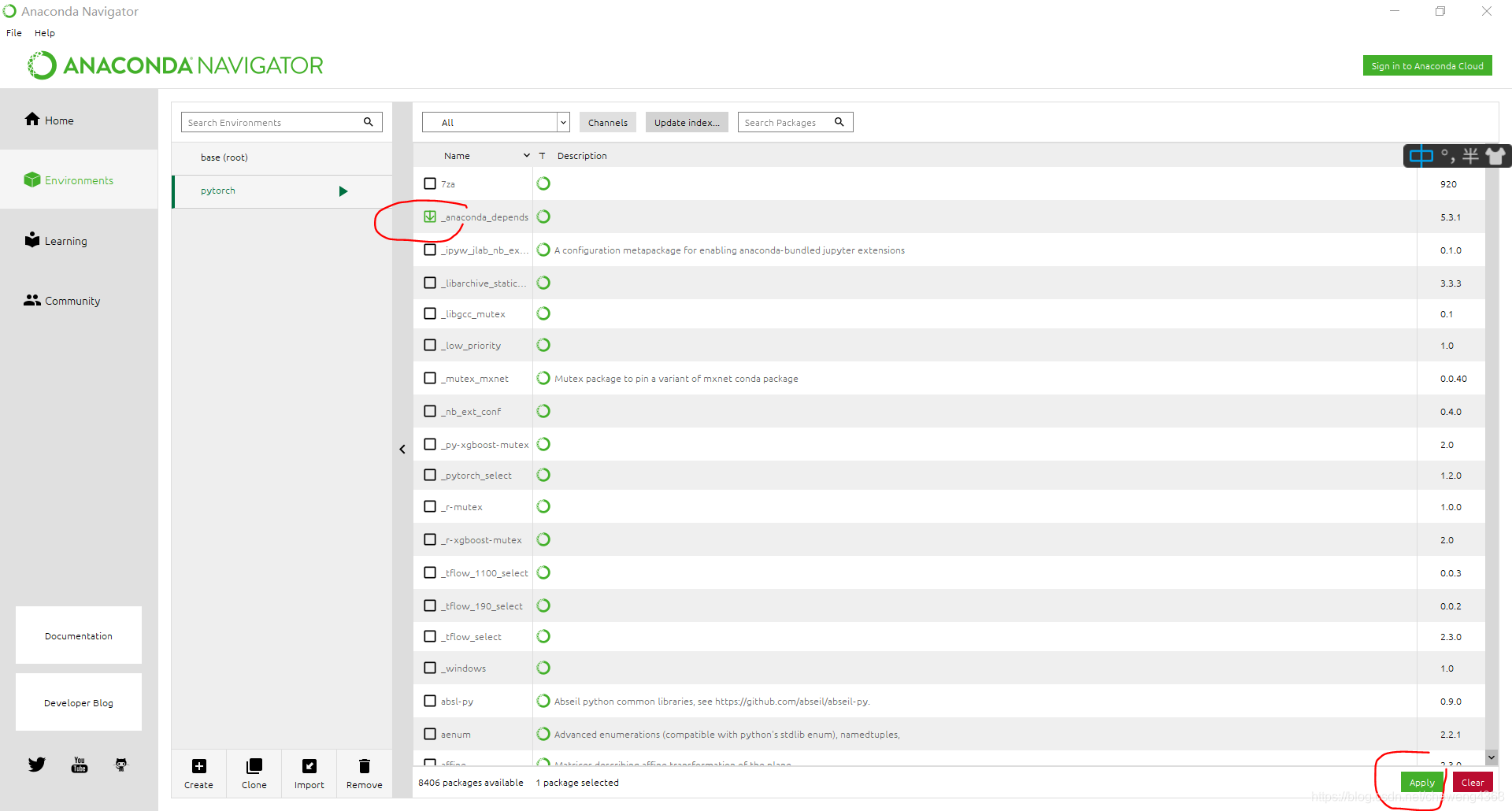The image size is (1512, 811).
Task: Open the GitHub link icon
Action: click(121, 765)
